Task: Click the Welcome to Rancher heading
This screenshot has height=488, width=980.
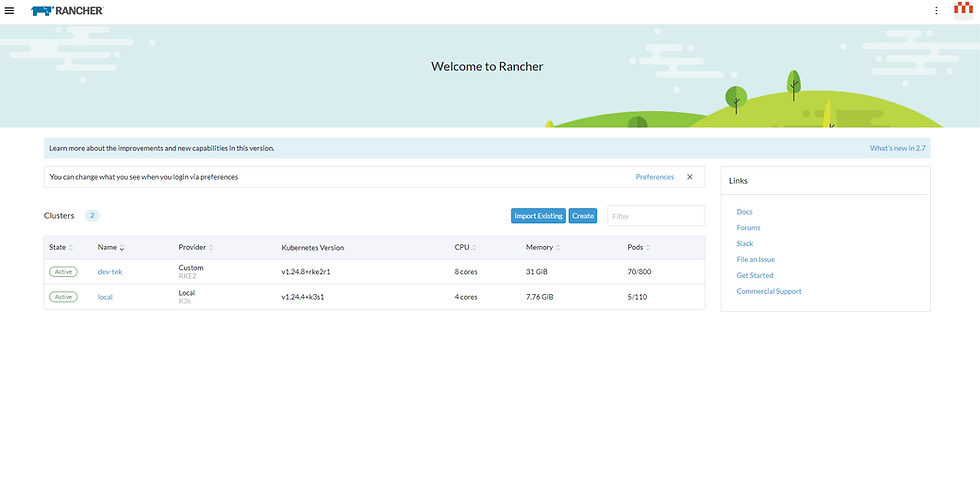Action: [x=487, y=66]
